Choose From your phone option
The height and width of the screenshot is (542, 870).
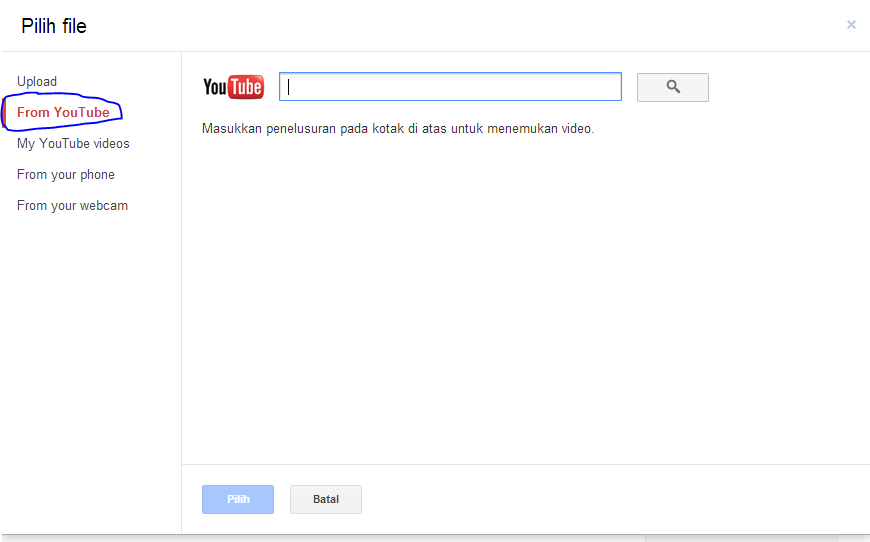coord(66,175)
